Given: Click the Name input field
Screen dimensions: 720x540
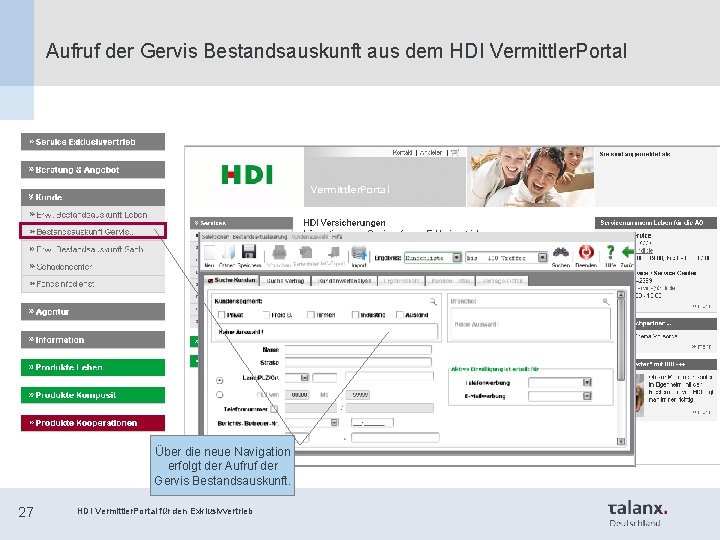Looking at the screenshot, I should [x=358, y=350].
